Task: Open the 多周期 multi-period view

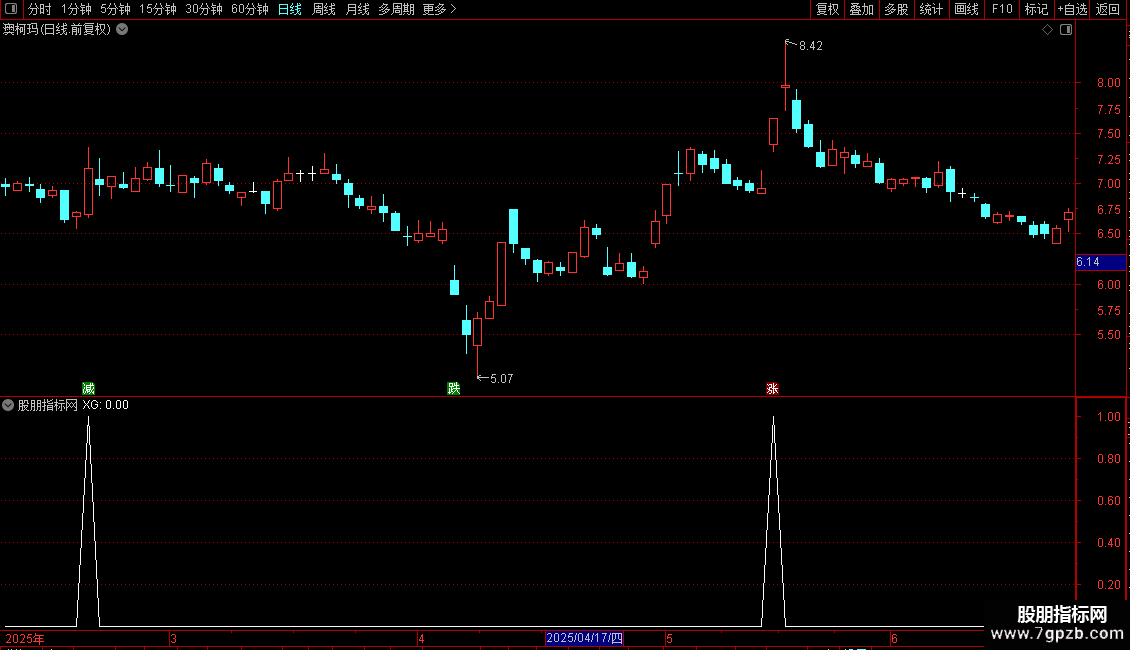Action: pyautogui.click(x=396, y=9)
